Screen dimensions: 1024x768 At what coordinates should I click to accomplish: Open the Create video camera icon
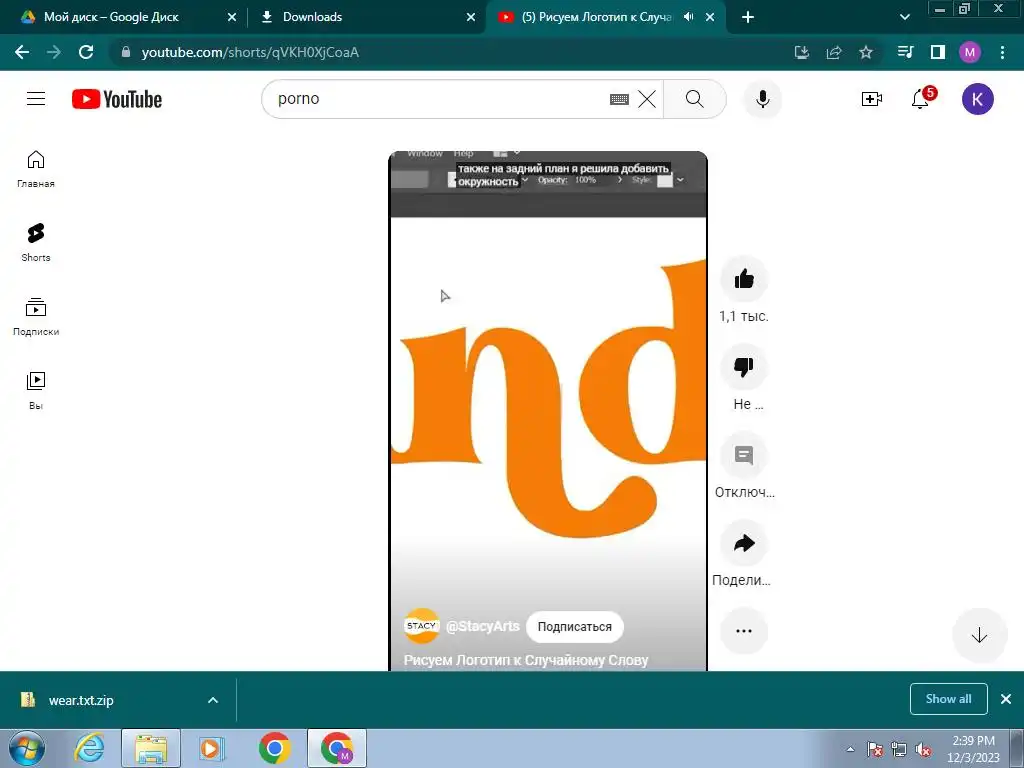pos(871,99)
